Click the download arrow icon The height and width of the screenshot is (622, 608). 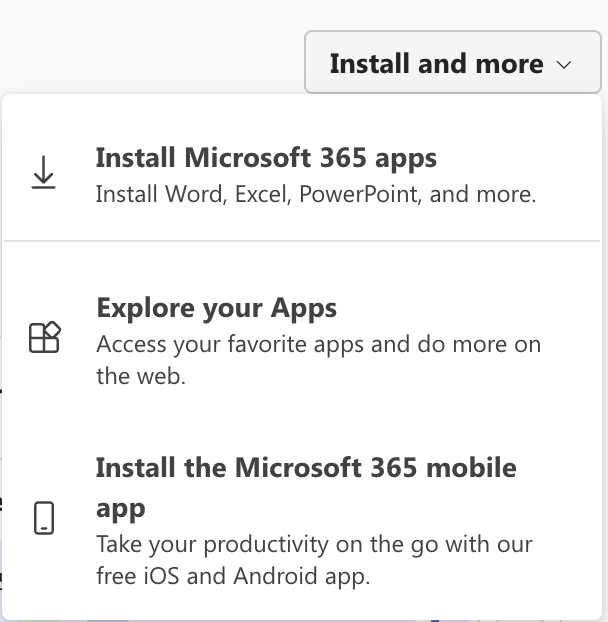[43, 173]
